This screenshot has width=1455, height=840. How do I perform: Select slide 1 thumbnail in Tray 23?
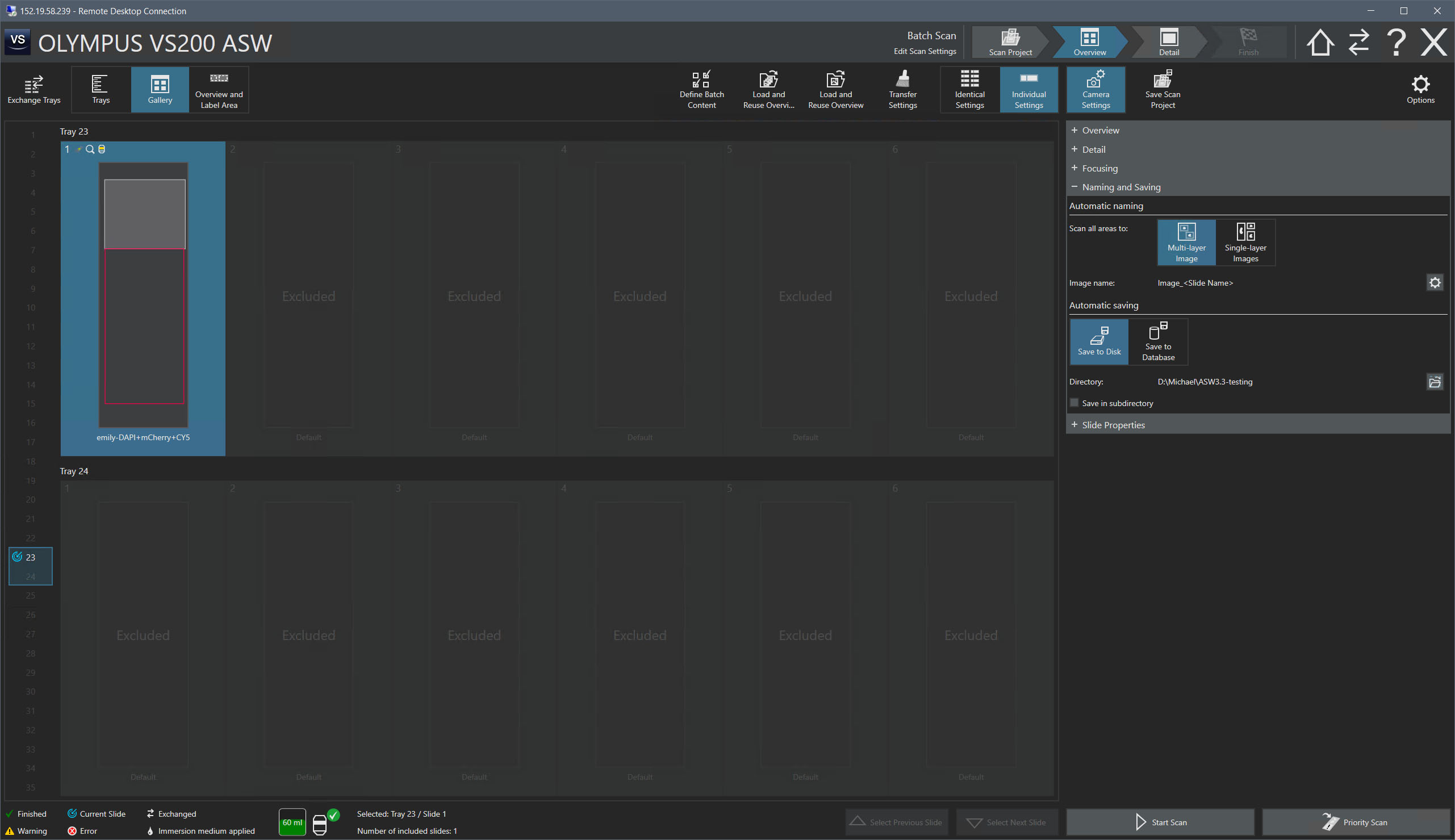pyautogui.click(x=143, y=295)
